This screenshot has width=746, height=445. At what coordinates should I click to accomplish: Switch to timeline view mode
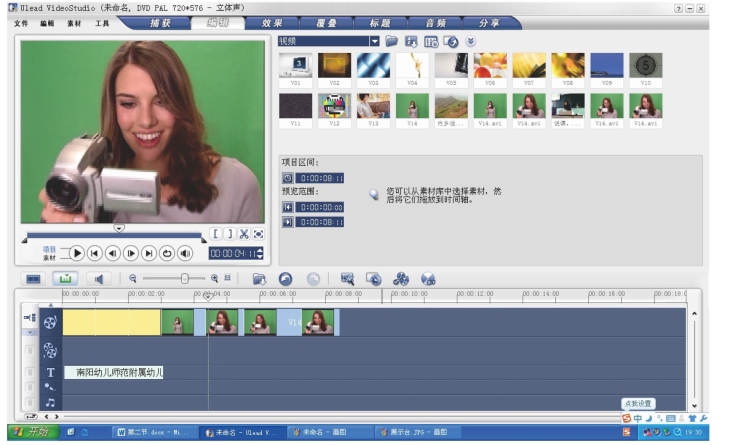point(66,279)
